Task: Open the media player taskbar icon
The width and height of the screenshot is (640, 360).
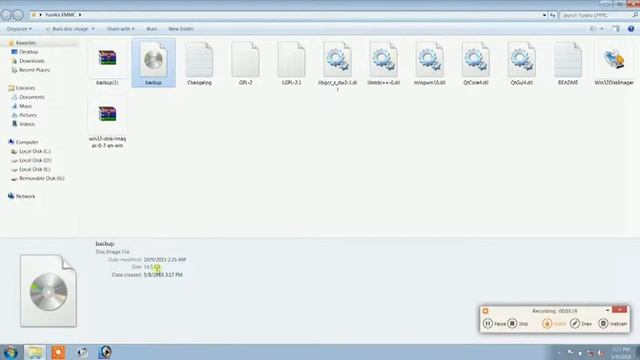Action: [105, 352]
